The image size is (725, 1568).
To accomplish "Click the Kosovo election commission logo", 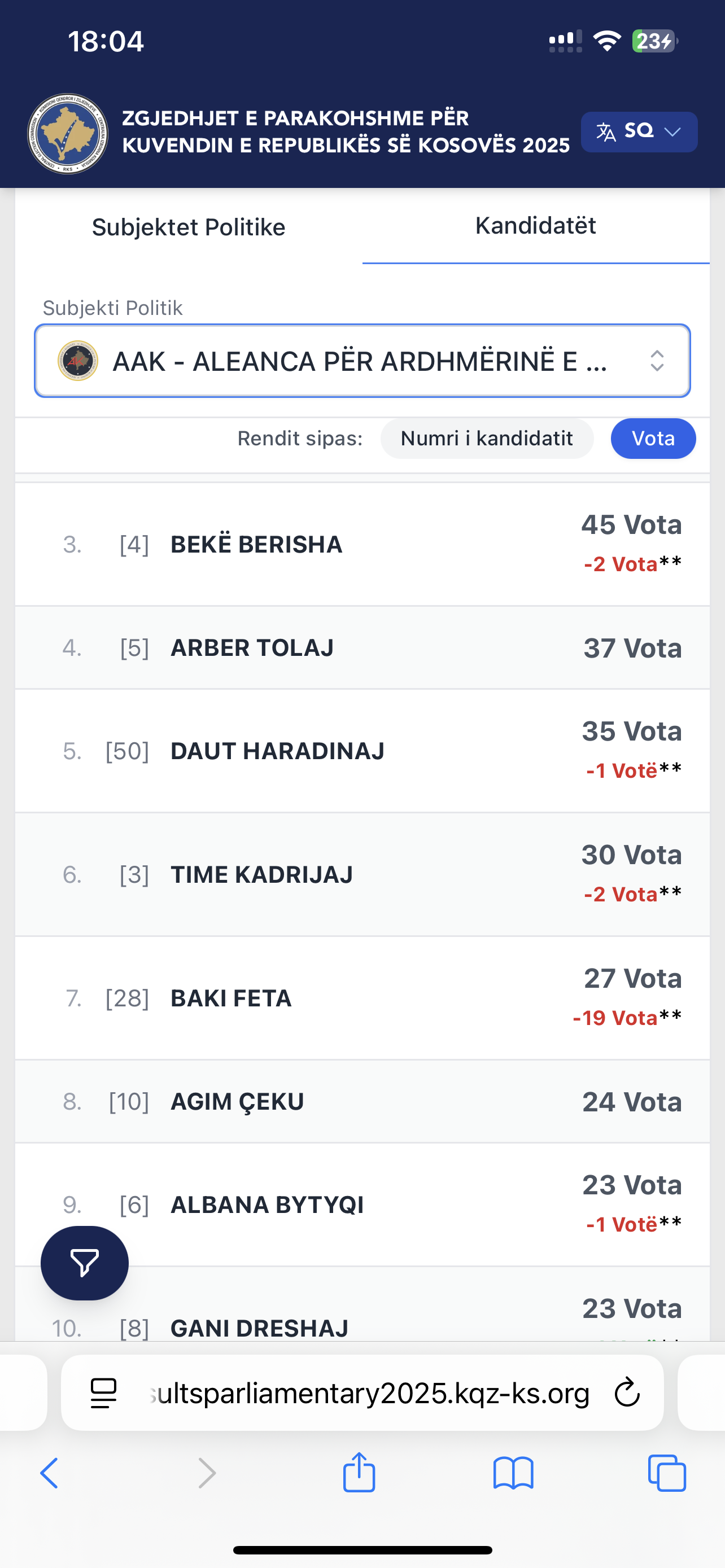I will pyautogui.click(x=68, y=133).
